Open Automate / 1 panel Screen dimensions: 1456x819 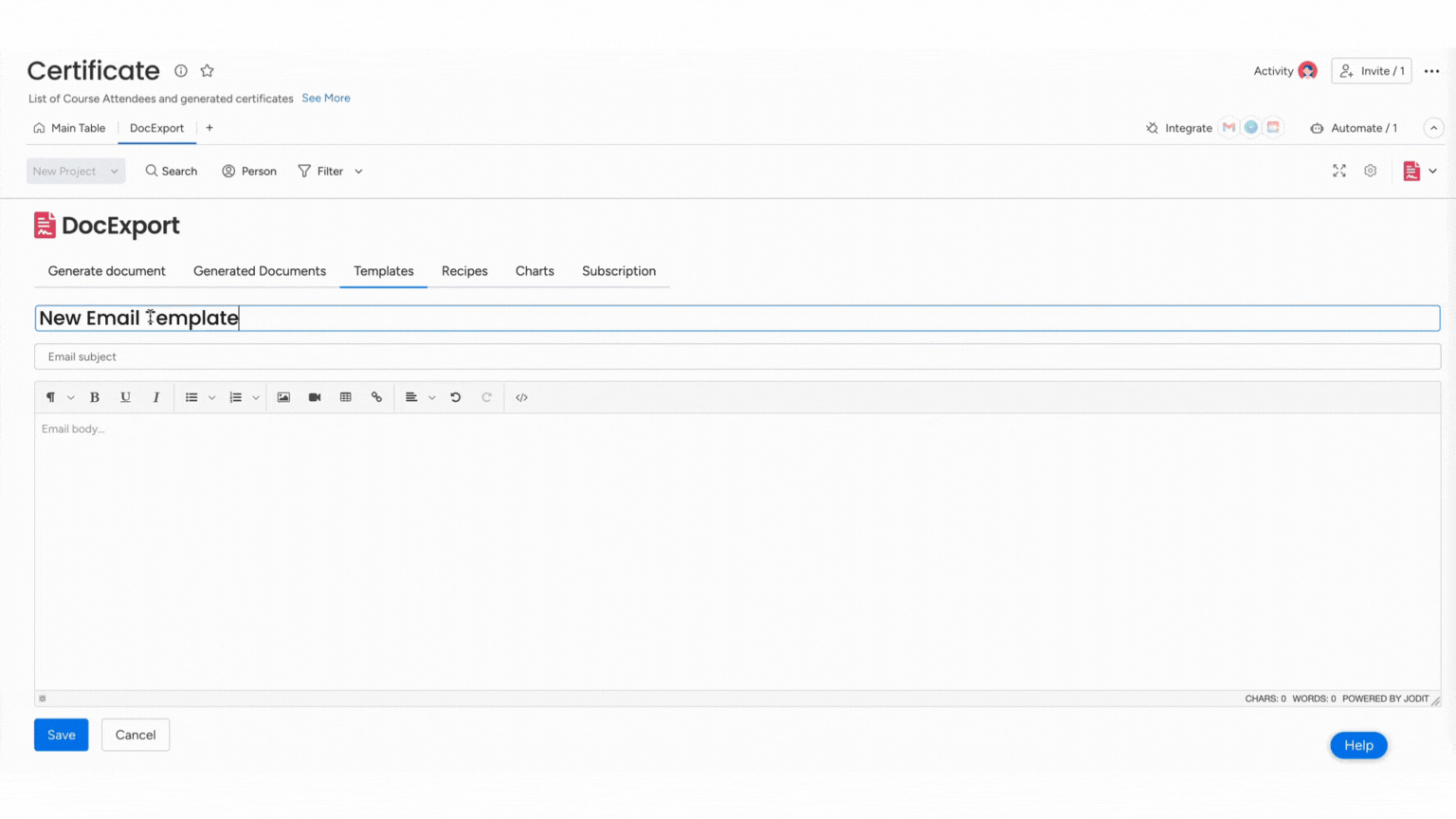click(1354, 128)
